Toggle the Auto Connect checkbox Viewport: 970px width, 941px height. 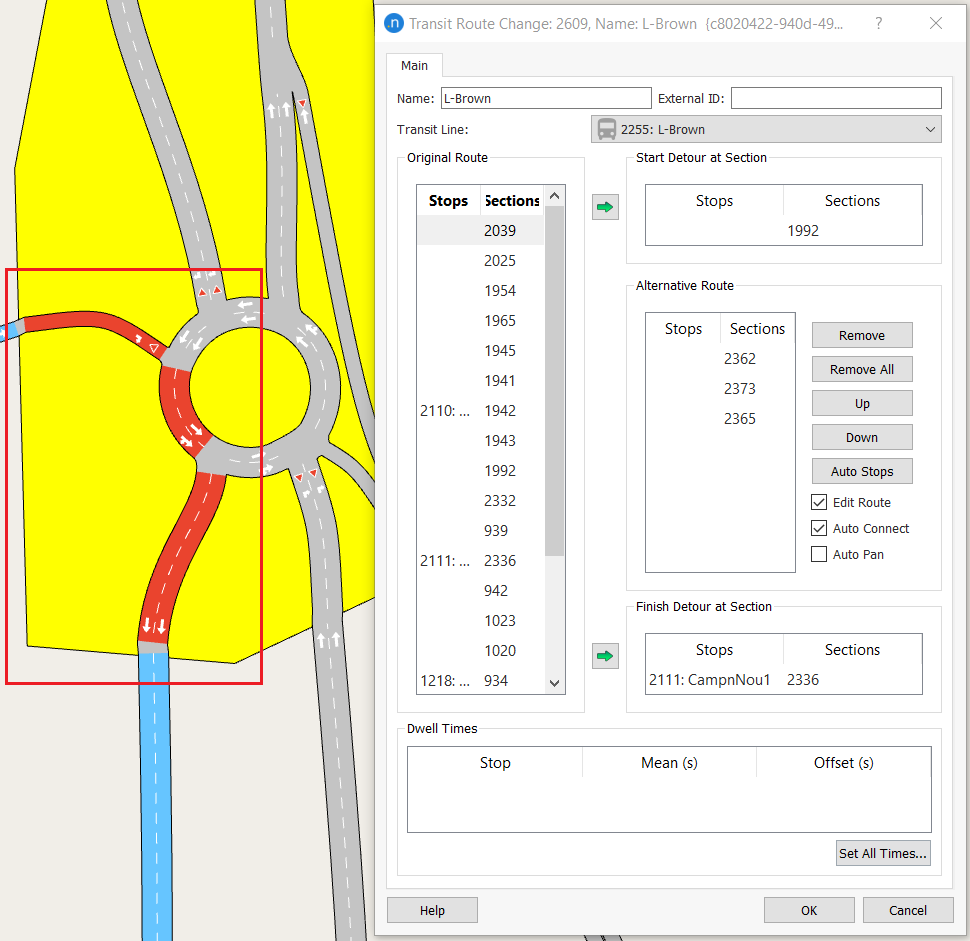coord(819,528)
